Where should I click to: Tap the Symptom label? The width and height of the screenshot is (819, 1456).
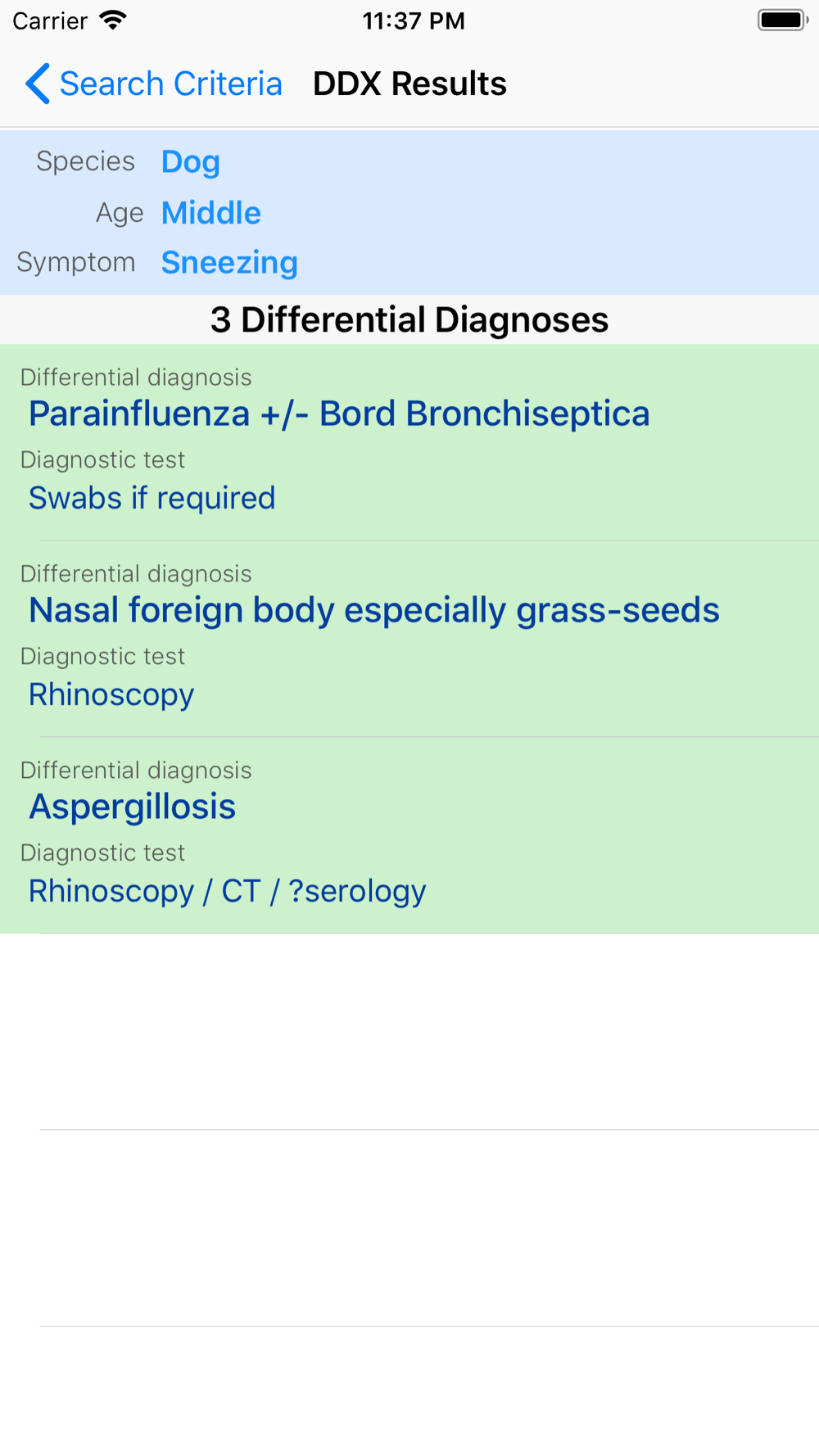[x=75, y=262]
